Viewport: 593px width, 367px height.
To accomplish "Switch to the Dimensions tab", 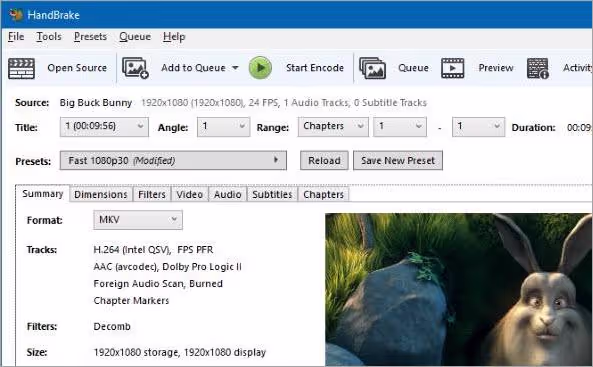I will (x=101, y=194).
